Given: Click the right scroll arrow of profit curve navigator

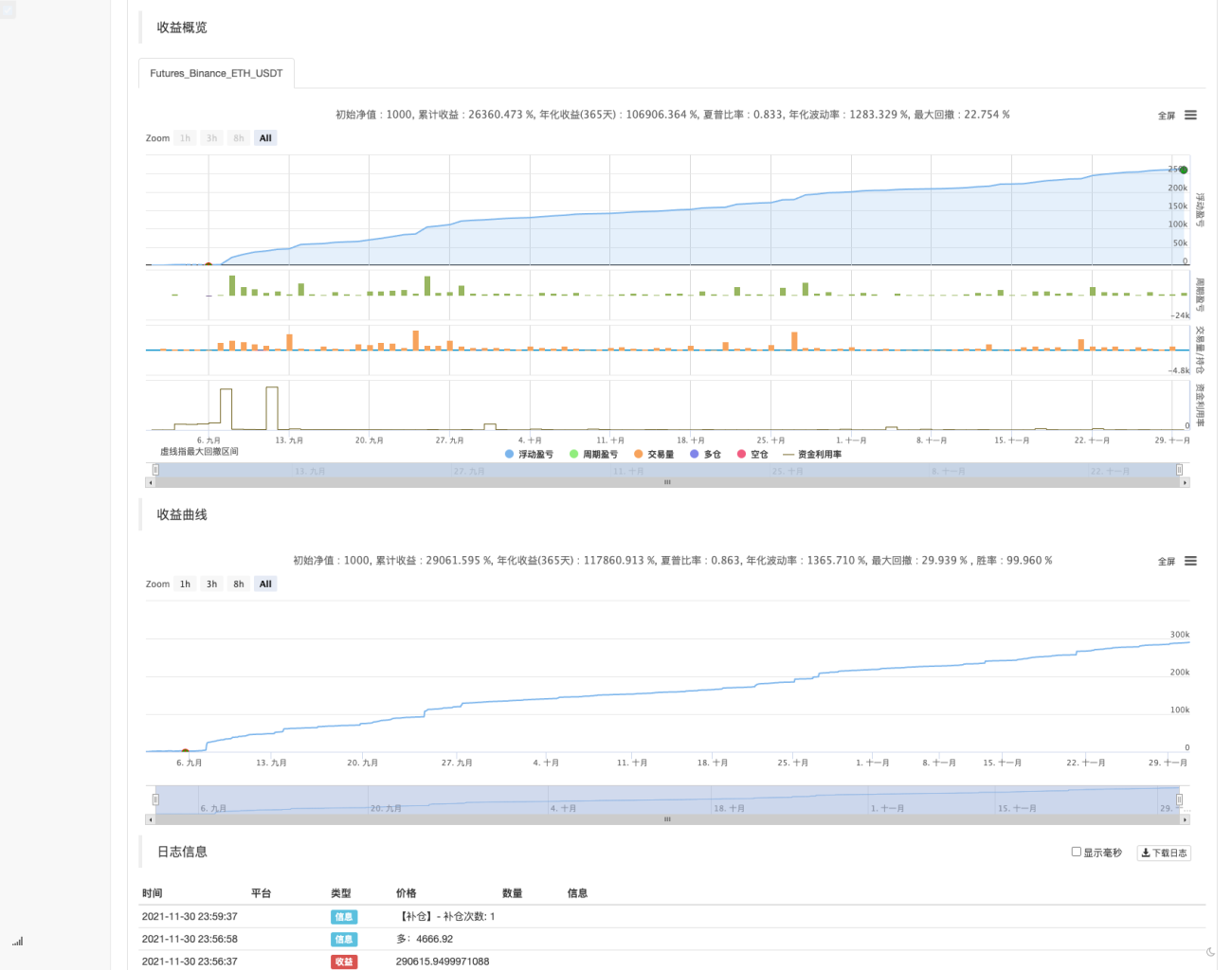Looking at the screenshot, I should pyautogui.click(x=1185, y=818).
